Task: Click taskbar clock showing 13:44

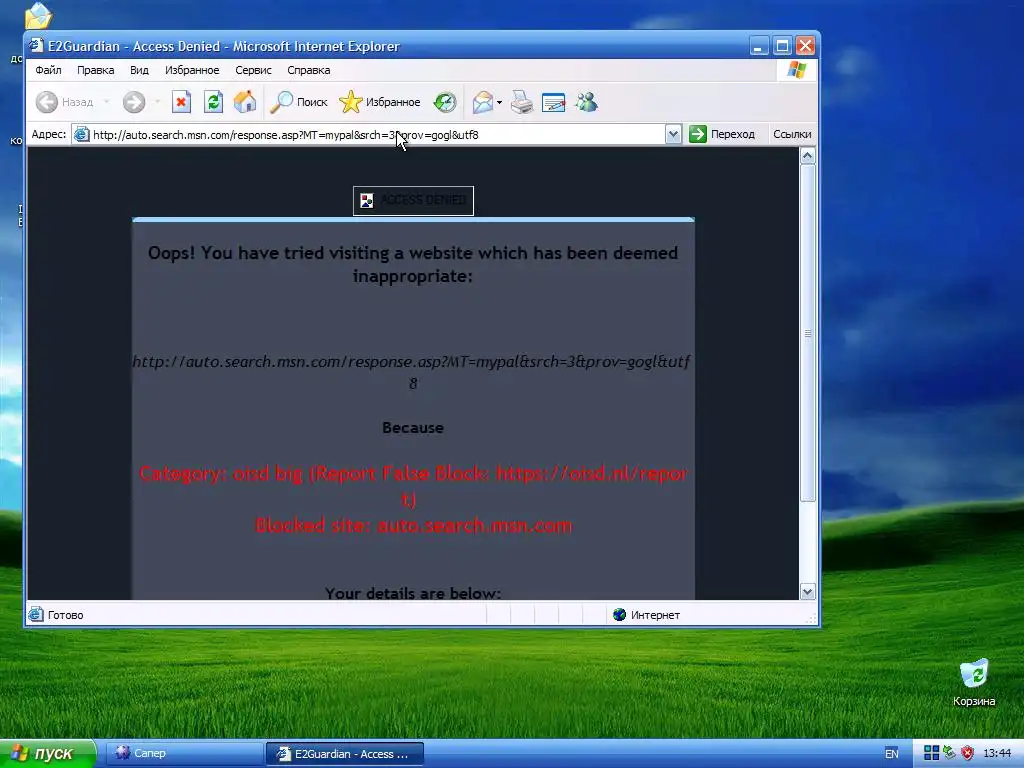Action: (997, 753)
